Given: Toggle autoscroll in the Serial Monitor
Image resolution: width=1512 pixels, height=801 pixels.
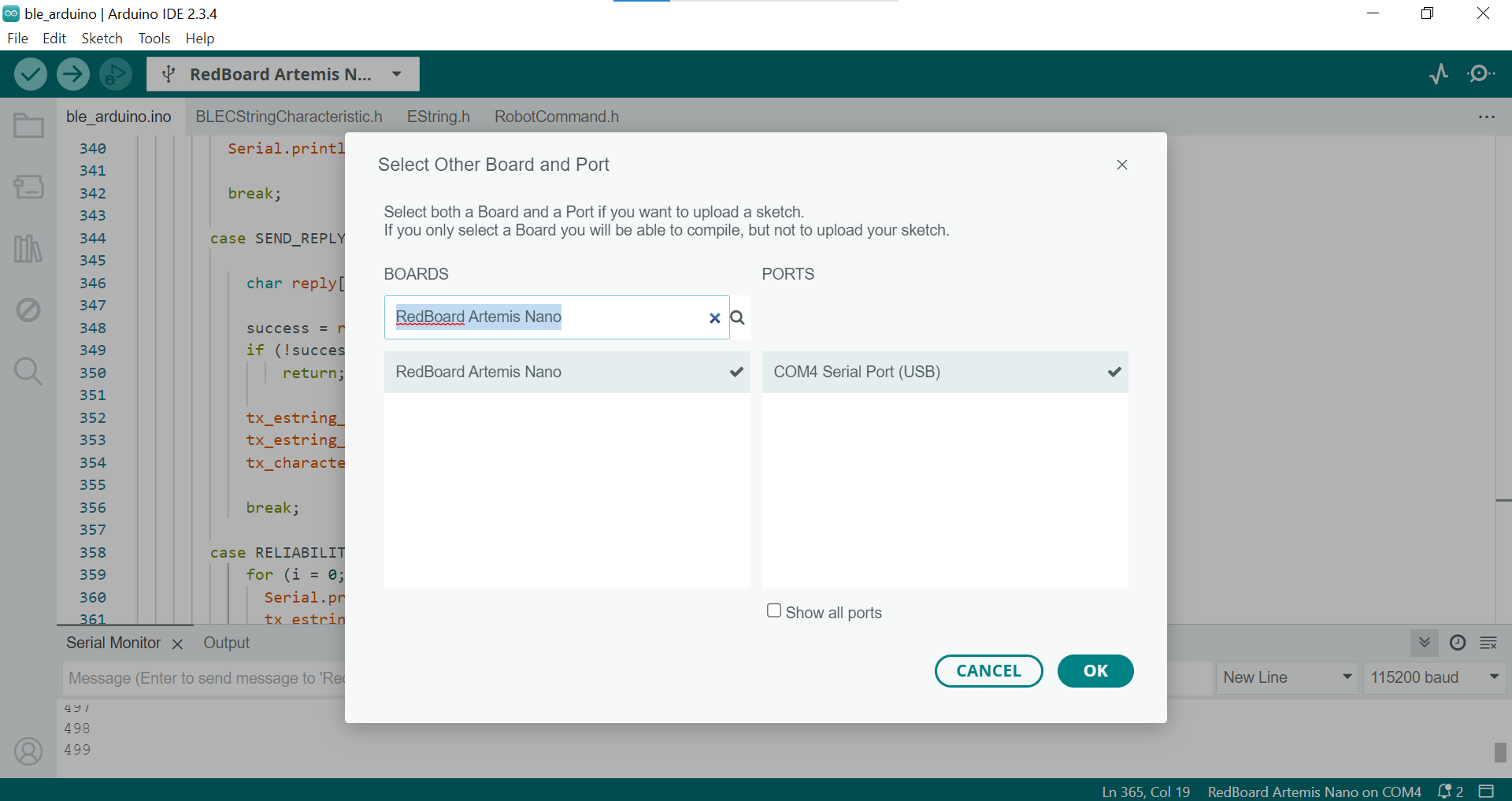Looking at the screenshot, I should coord(1425,643).
